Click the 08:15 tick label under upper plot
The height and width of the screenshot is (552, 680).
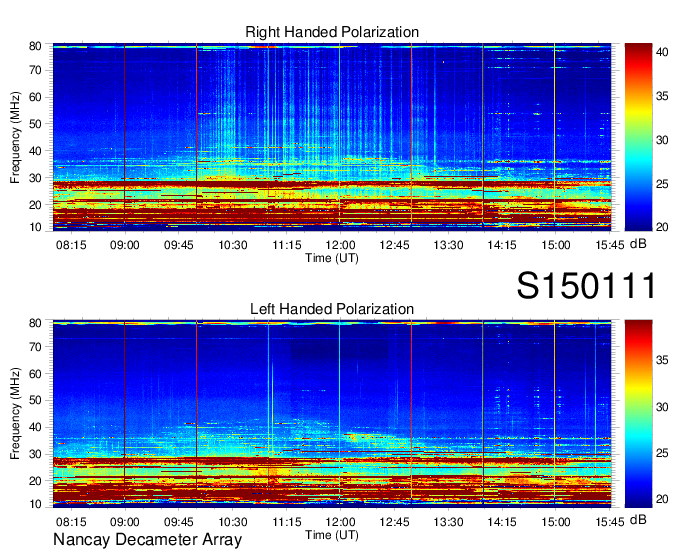pos(71,245)
